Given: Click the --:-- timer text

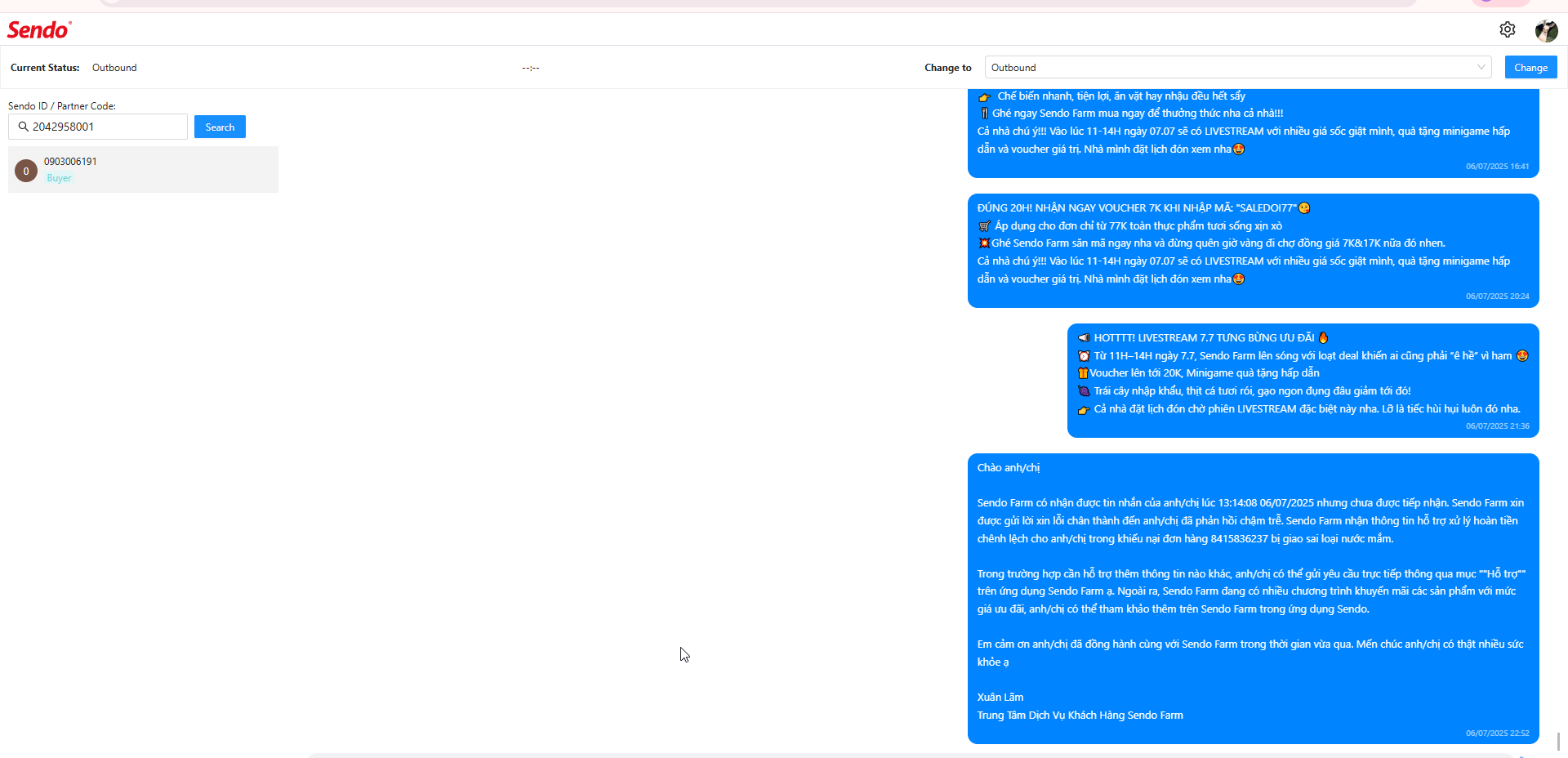Looking at the screenshot, I should (x=531, y=68).
